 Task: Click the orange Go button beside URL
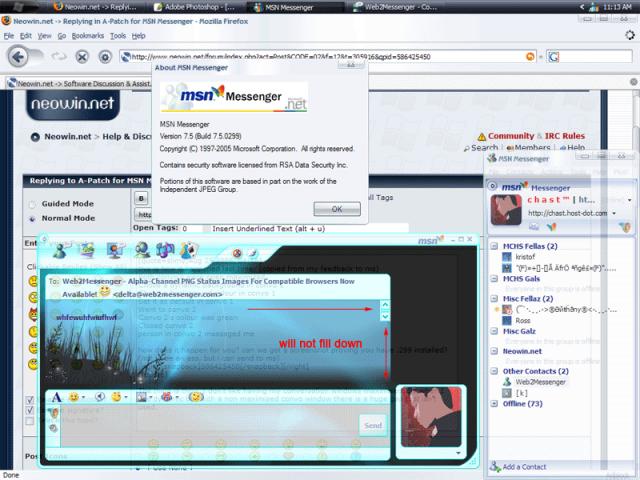pos(530,57)
